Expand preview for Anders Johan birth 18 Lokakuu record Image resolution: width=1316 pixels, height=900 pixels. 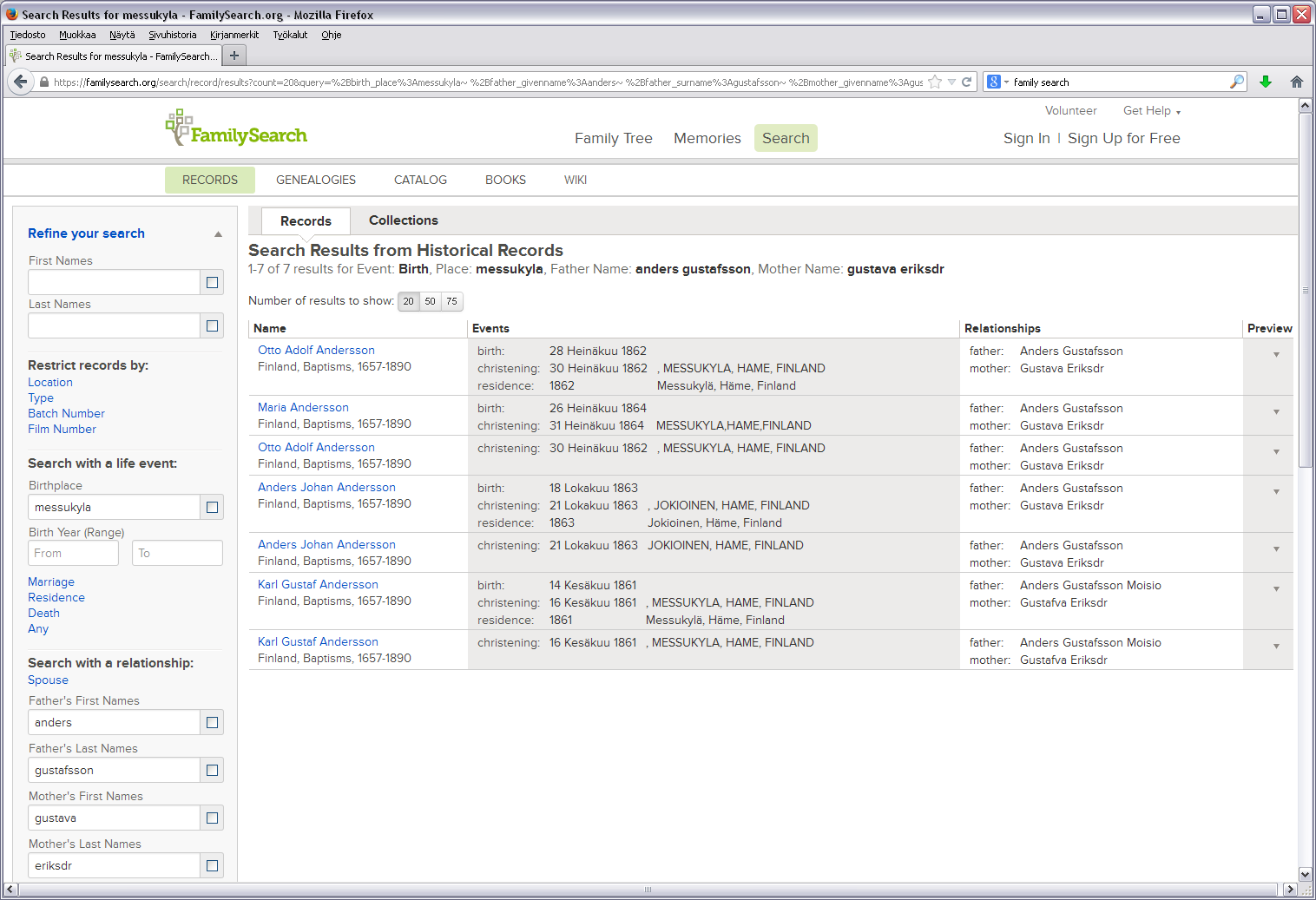pos(1276,491)
